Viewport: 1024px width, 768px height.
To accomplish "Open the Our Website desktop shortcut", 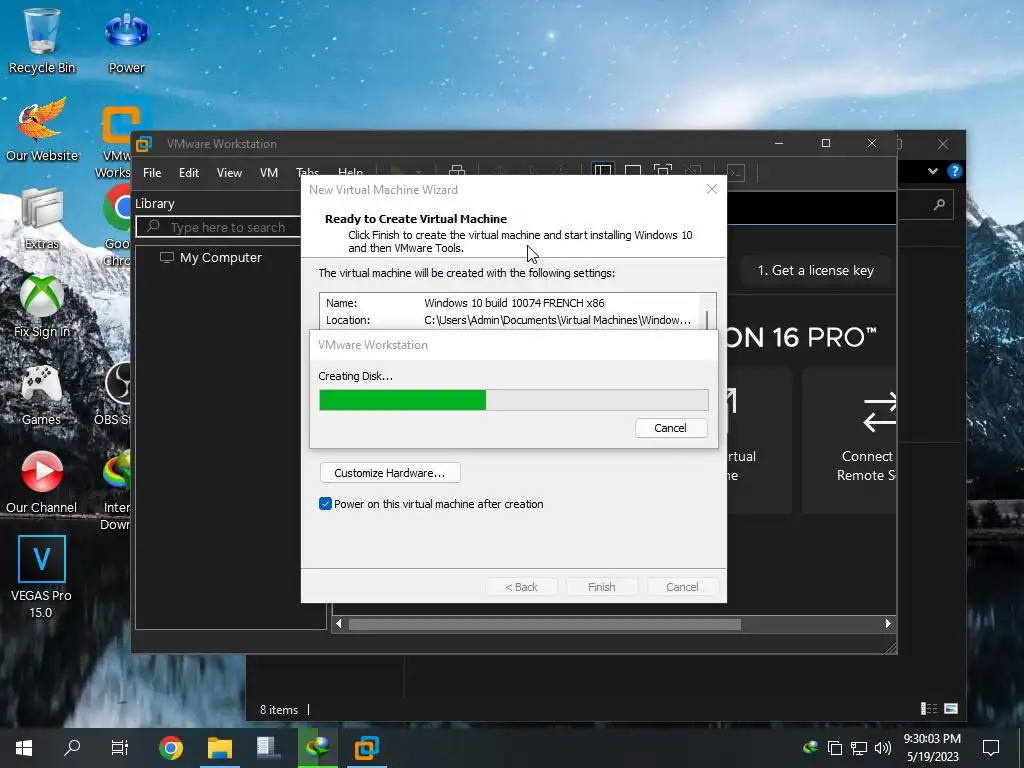I will (41, 129).
